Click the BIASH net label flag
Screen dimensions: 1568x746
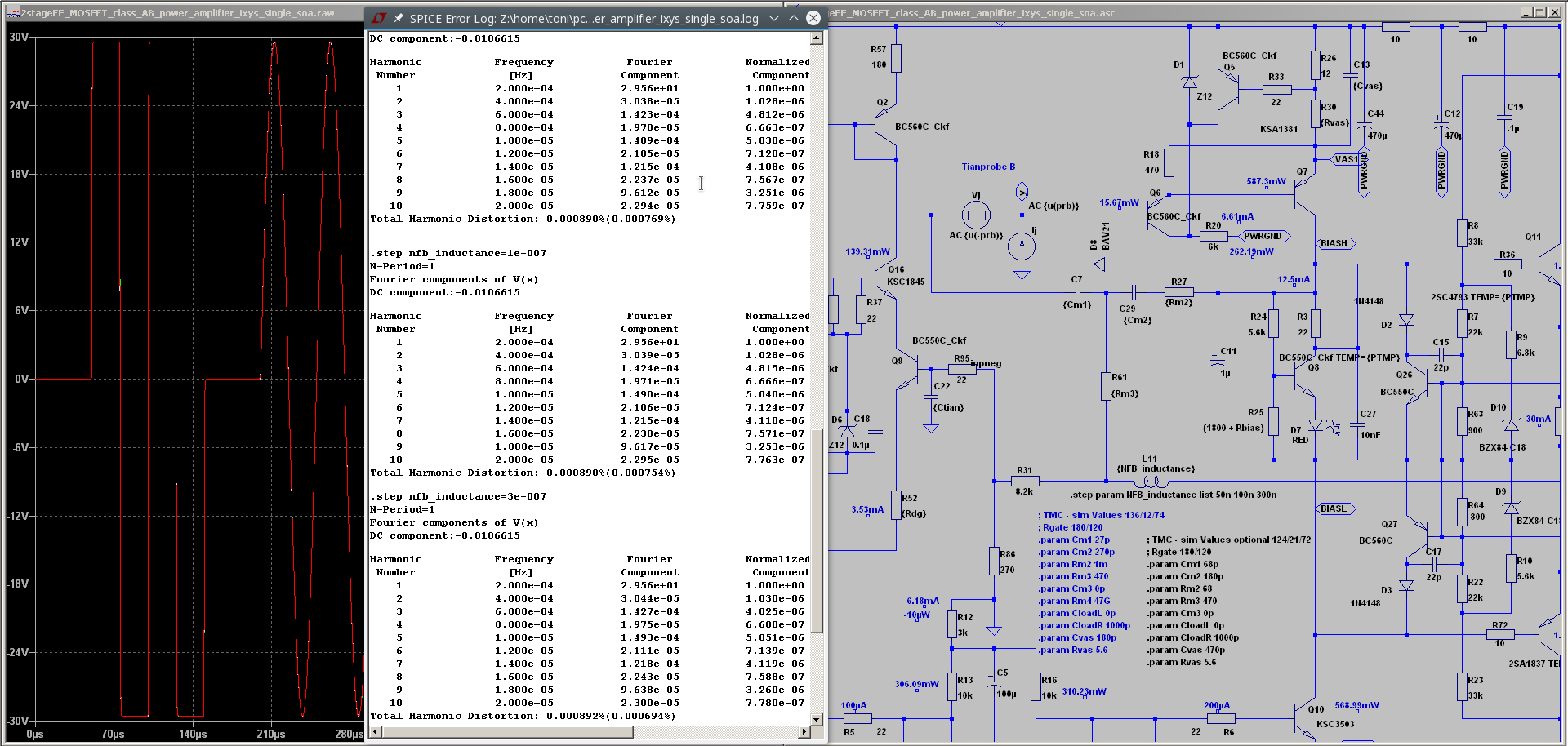click(x=1335, y=243)
